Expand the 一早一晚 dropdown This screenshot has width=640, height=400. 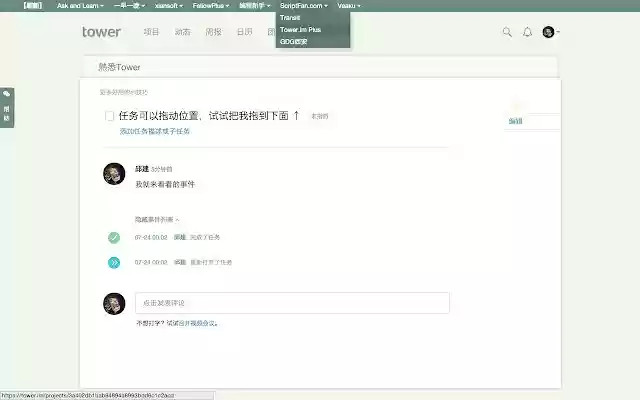[129, 6]
